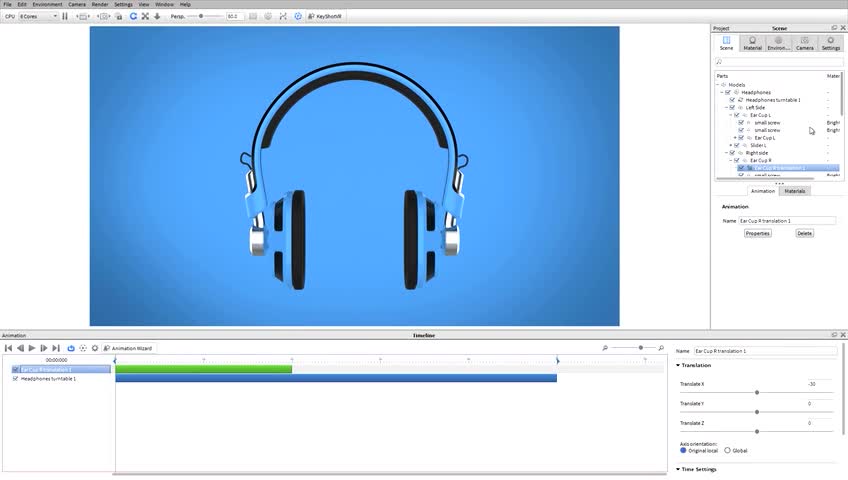Collapse the Time Settings section
Viewport: 848px width, 480px height.
point(678,469)
